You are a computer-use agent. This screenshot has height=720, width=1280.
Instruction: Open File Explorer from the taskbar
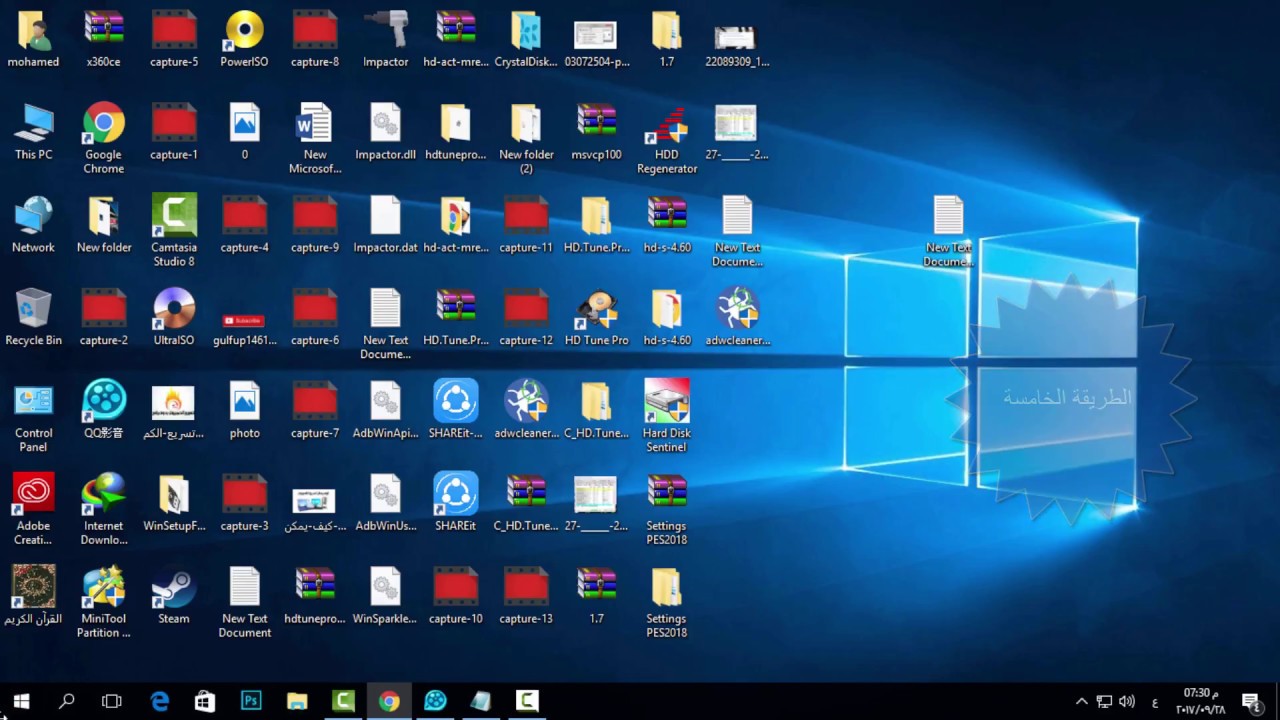point(297,701)
